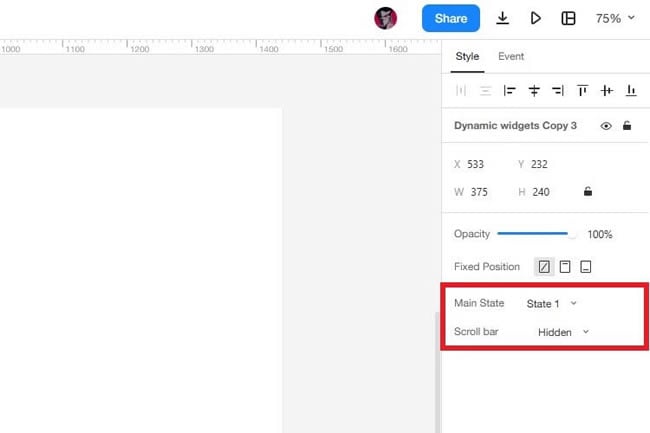Screen dimensions: 650x433
Task: Align bottom edges icon
Action: (631, 90)
